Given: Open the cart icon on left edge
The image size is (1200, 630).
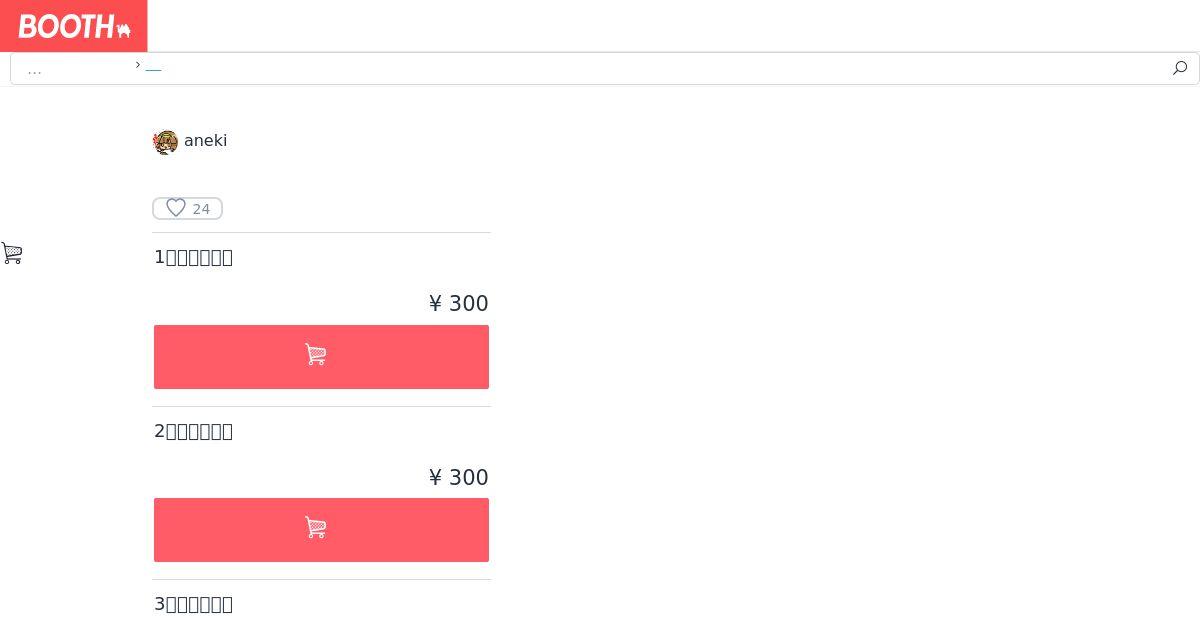Looking at the screenshot, I should [12, 253].
